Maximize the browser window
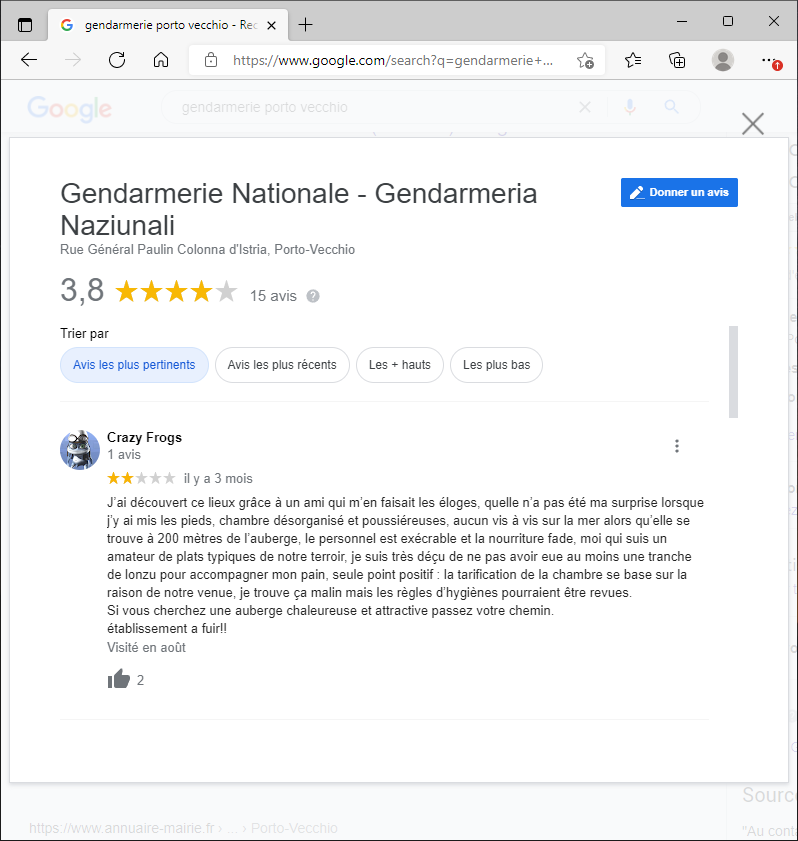Image resolution: width=798 pixels, height=841 pixels. click(728, 21)
